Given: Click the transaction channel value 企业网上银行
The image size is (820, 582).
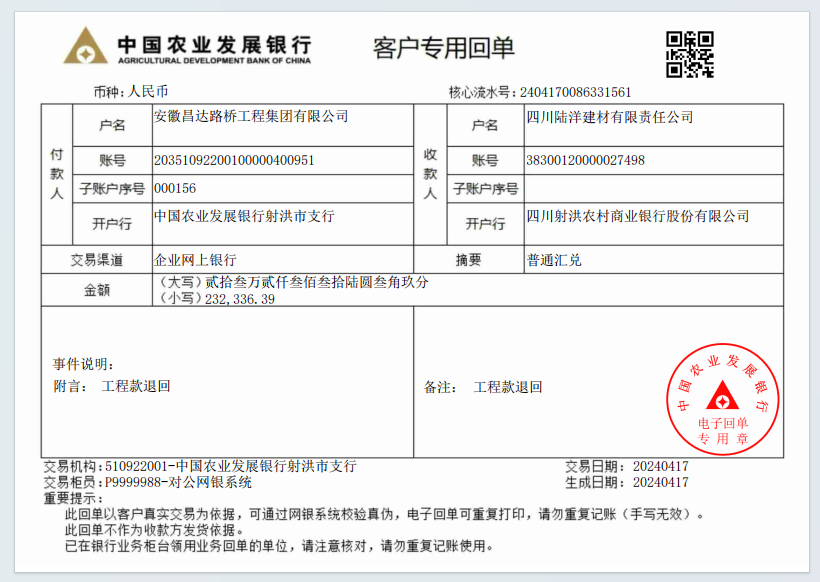Looking at the screenshot, I should coord(195,260).
